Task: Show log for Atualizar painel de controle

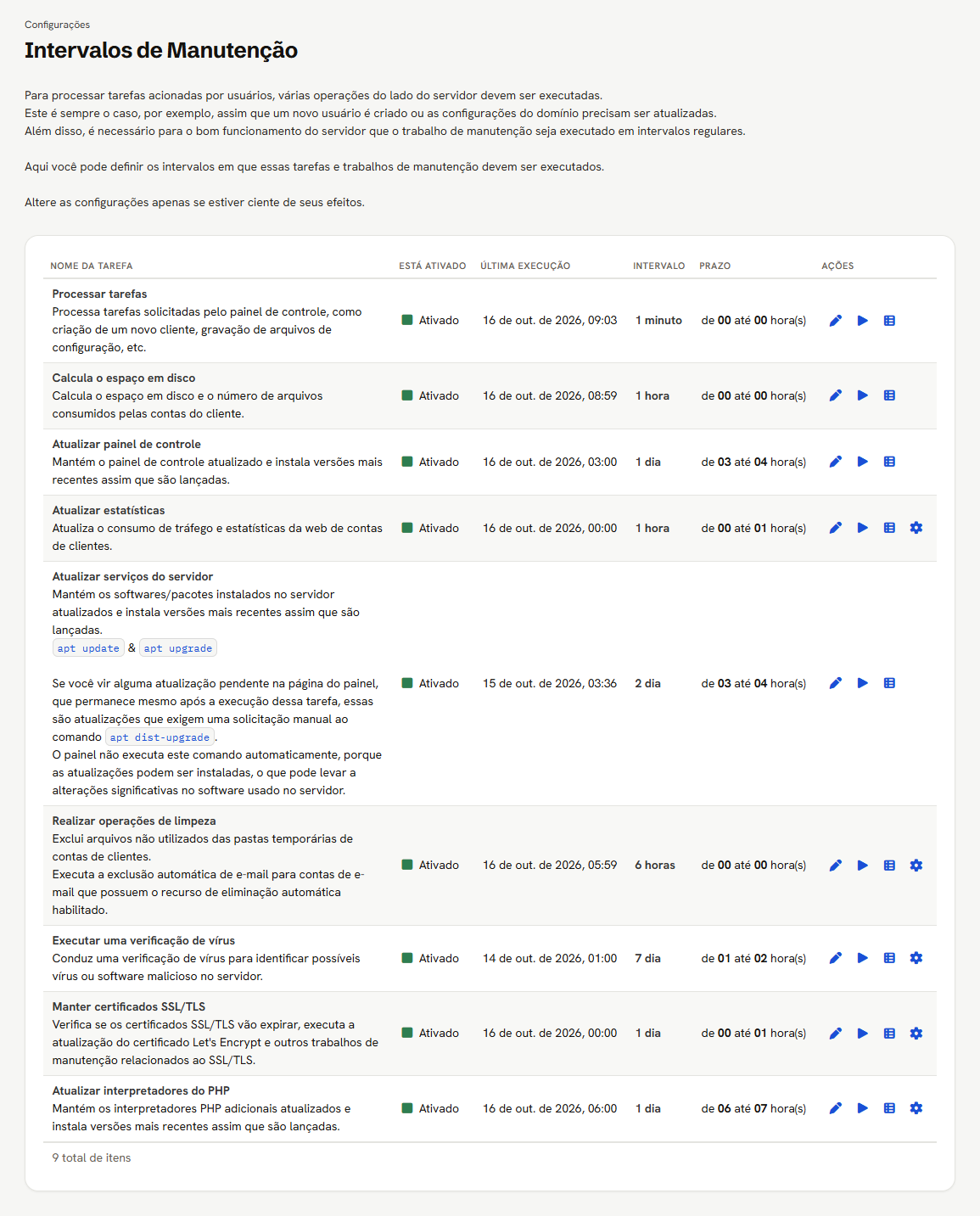Action: click(x=889, y=462)
